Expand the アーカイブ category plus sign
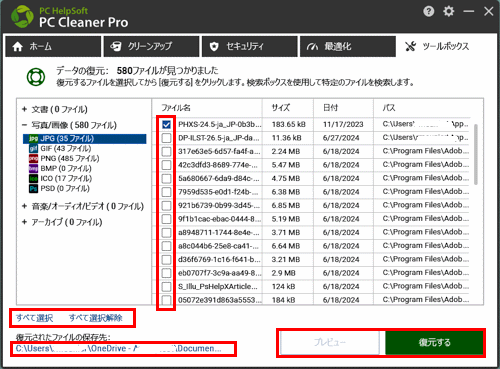Viewport: 500px width, 369px height. click(24, 222)
